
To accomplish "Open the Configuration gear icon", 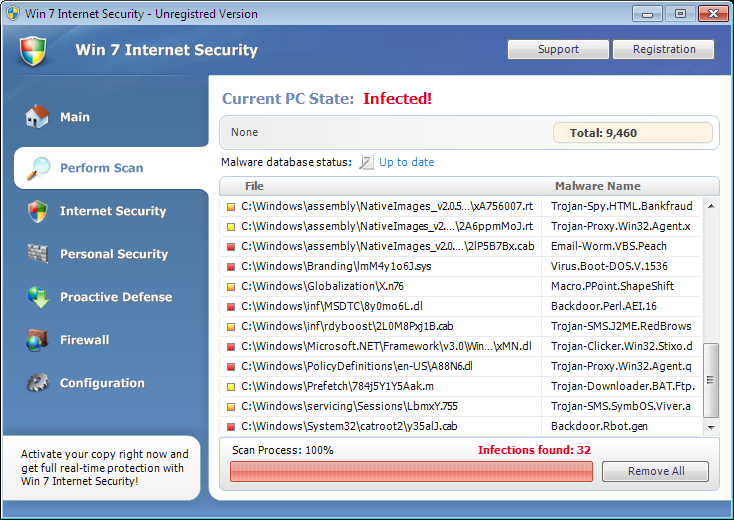I will [x=37, y=383].
